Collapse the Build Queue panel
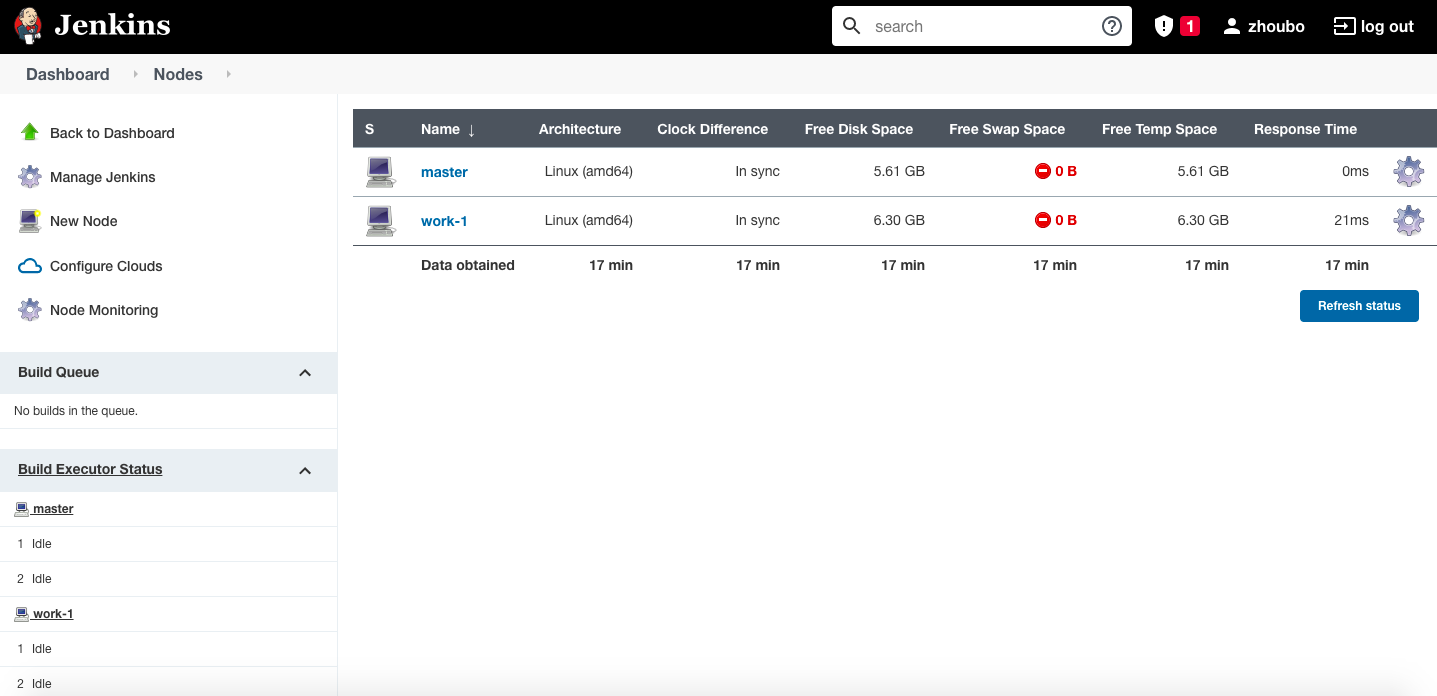The image size is (1437, 696). point(305,372)
